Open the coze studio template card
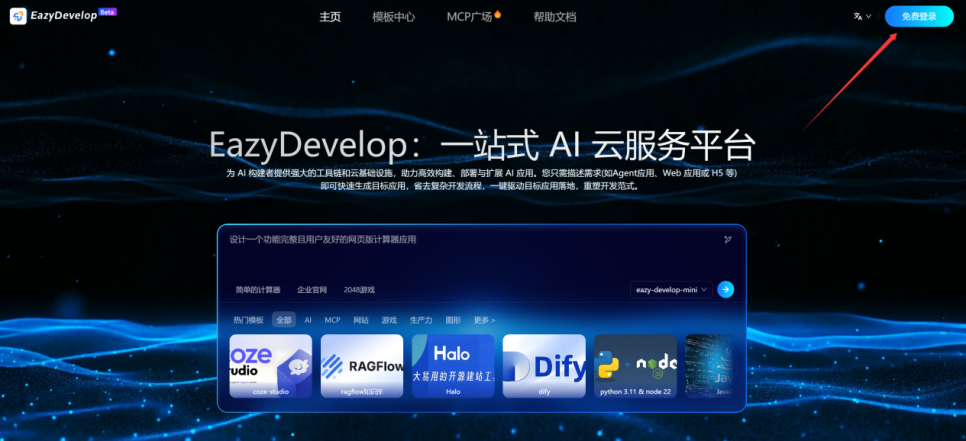966x441 pixels. 270,366
